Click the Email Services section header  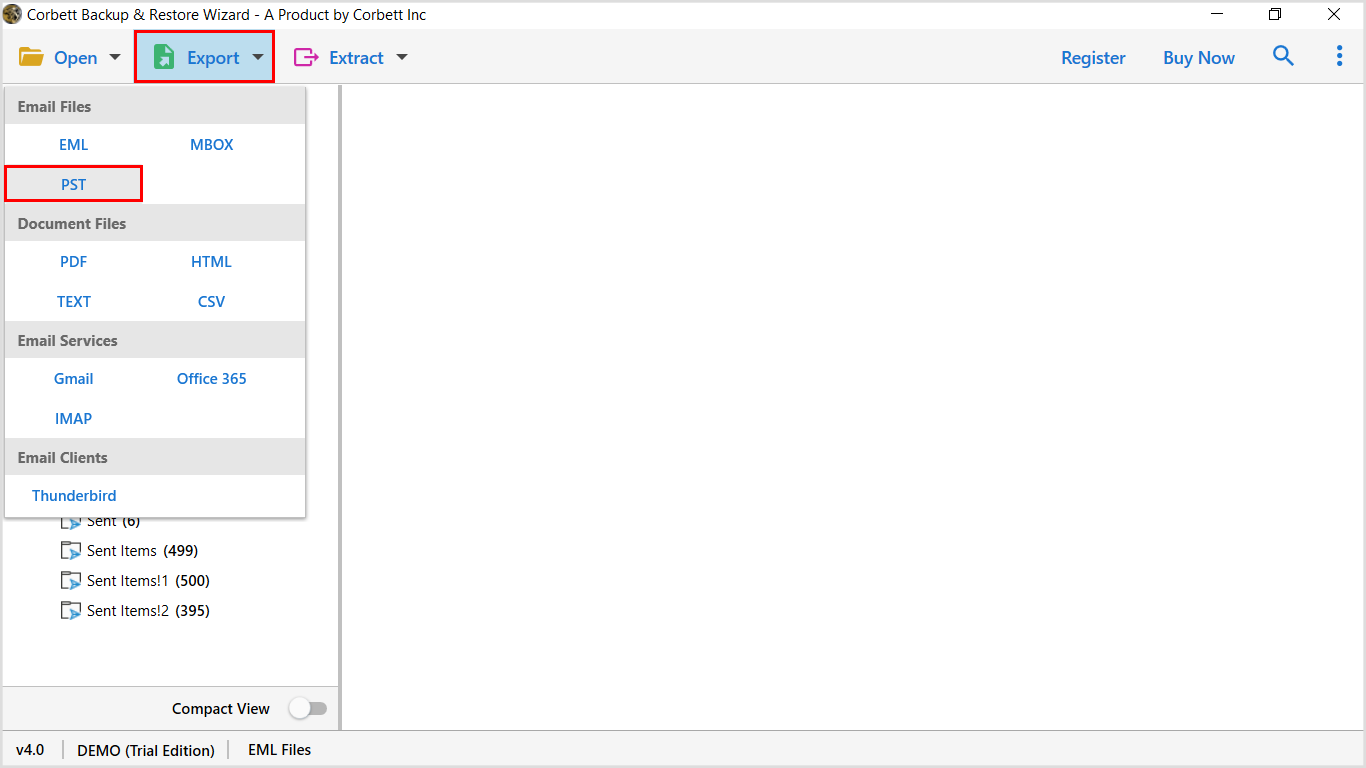[155, 340]
